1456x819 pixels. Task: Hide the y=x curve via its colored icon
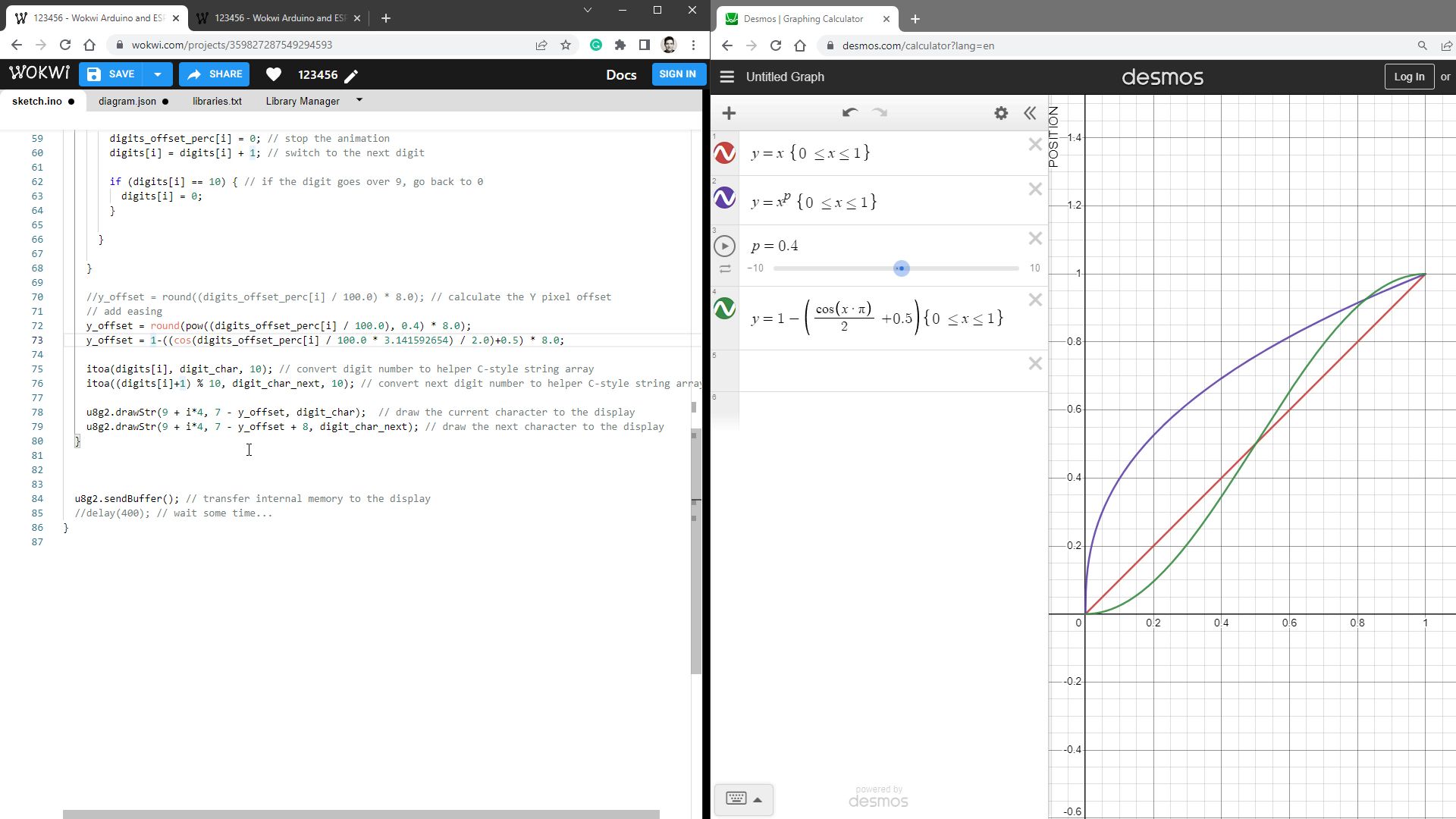[x=725, y=152]
